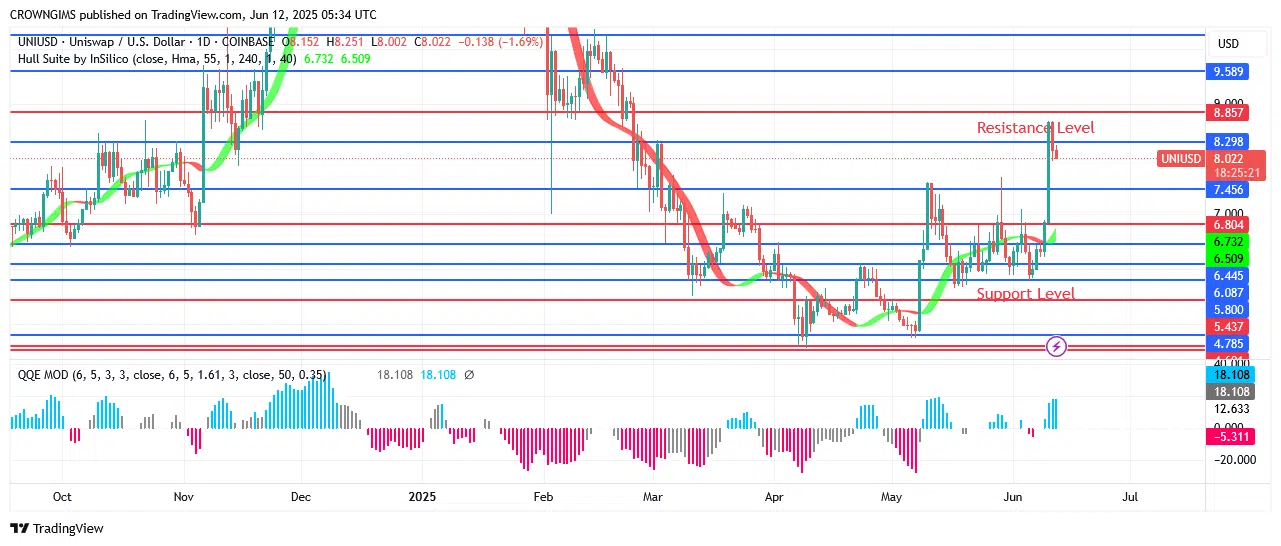Click the Jun label on the time axis
The width and height of the screenshot is (1281, 546).
tap(1013, 496)
